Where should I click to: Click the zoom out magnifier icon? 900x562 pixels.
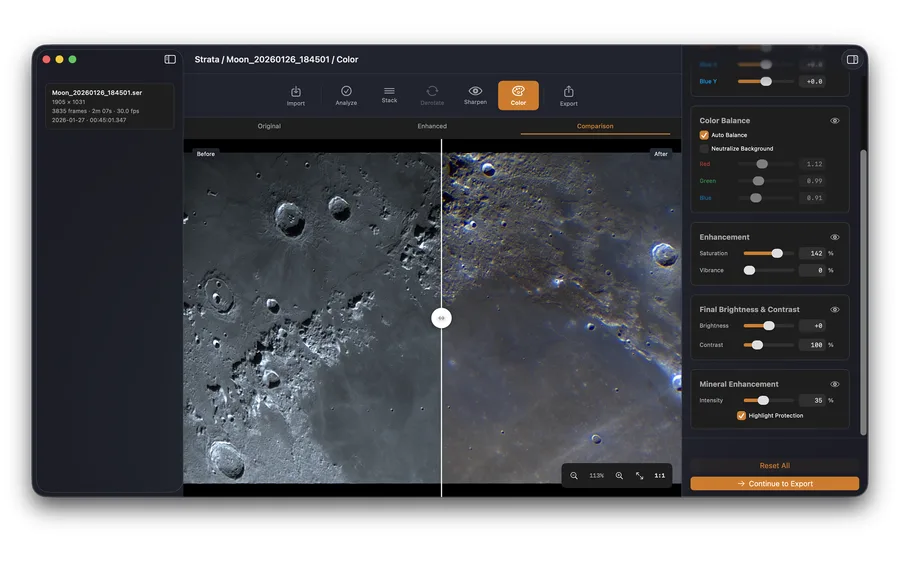574,475
